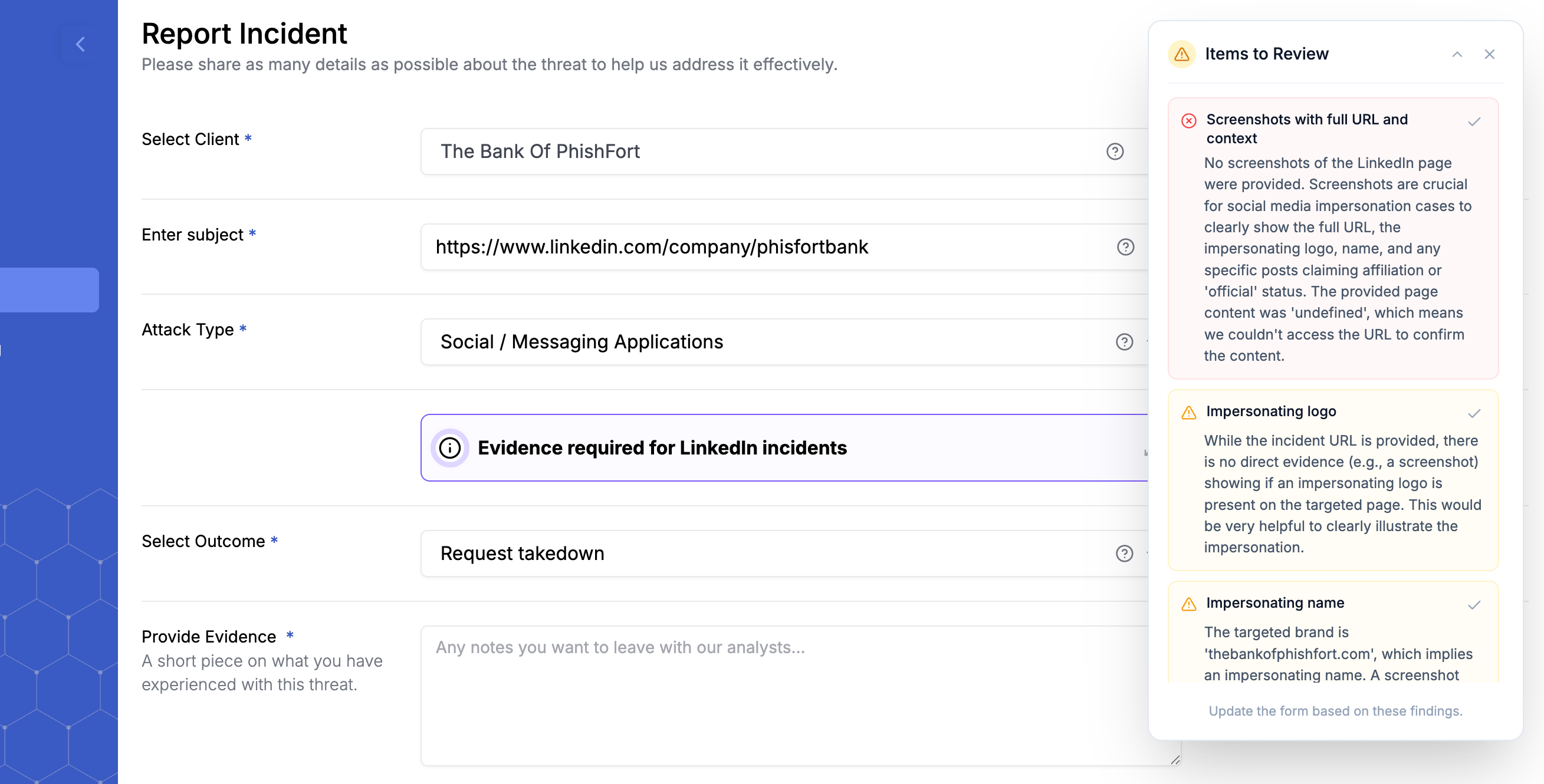Select the highlighted sidebar navigation item
Screen dimensions: 1544x784
pos(48,290)
